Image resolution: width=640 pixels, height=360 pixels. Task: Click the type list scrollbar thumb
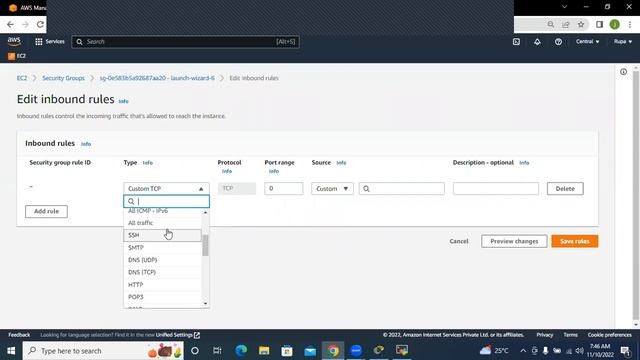coord(205,245)
